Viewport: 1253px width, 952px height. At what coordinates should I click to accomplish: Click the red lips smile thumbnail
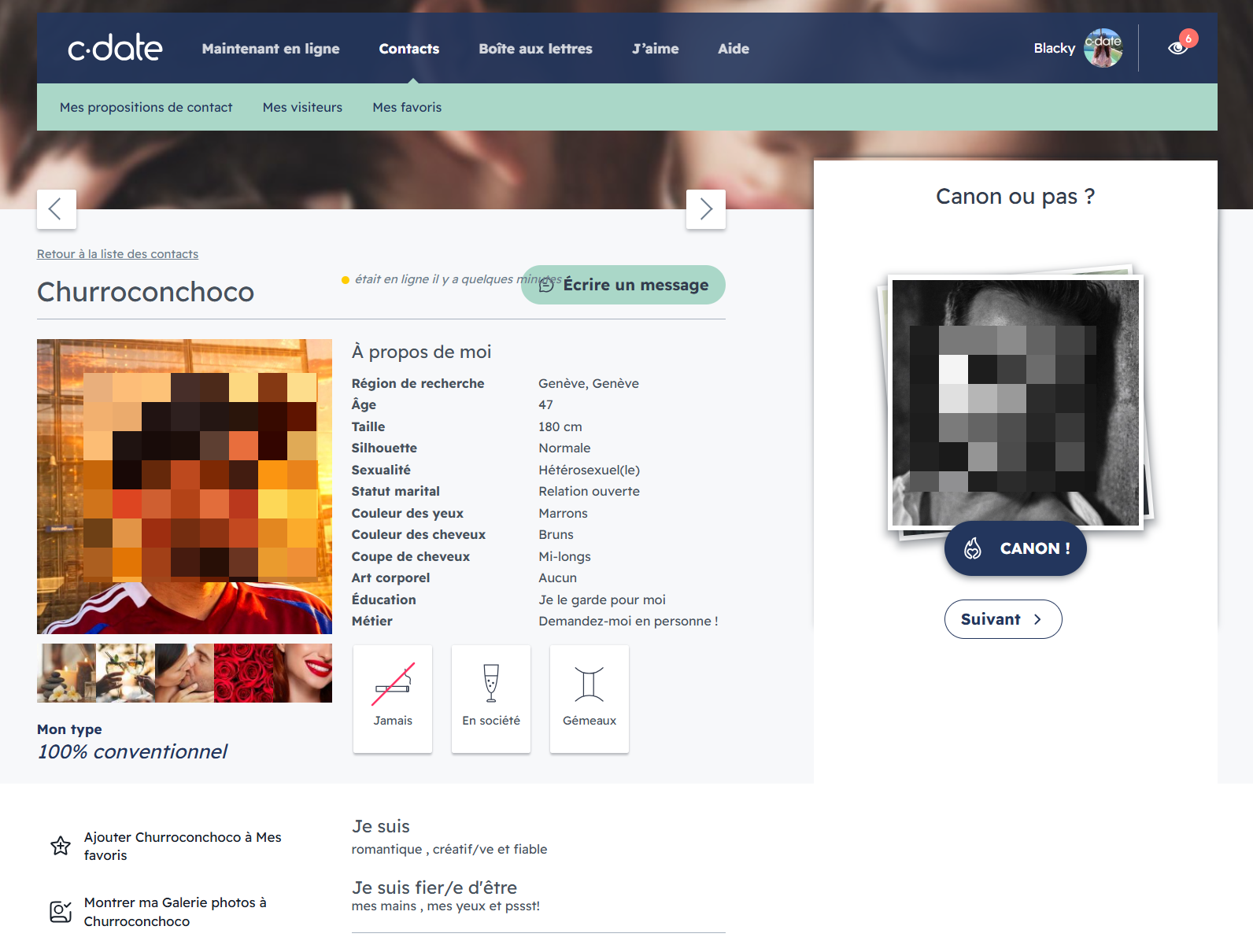coord(302,673)
